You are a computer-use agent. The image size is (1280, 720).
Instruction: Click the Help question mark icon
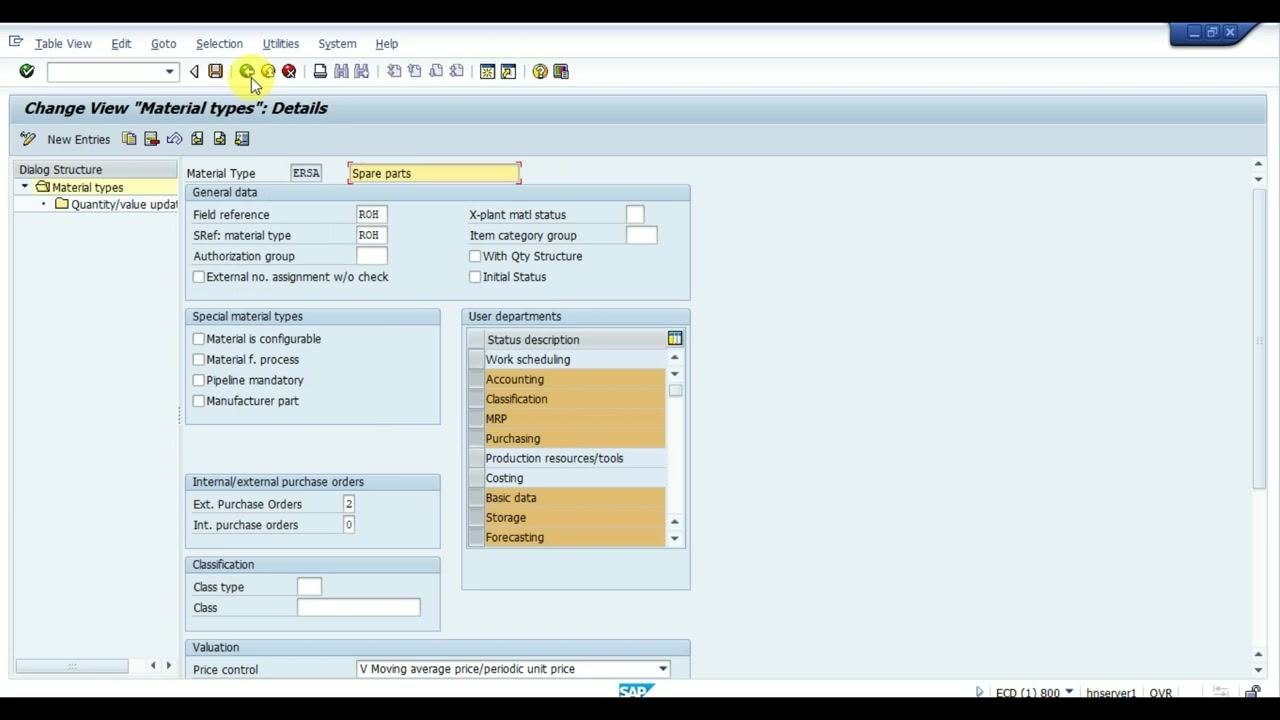point(540,71)
